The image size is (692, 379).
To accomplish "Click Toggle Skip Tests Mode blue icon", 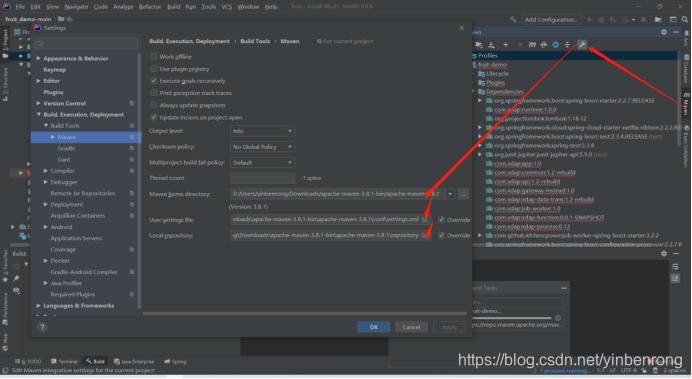I will 556,45.
